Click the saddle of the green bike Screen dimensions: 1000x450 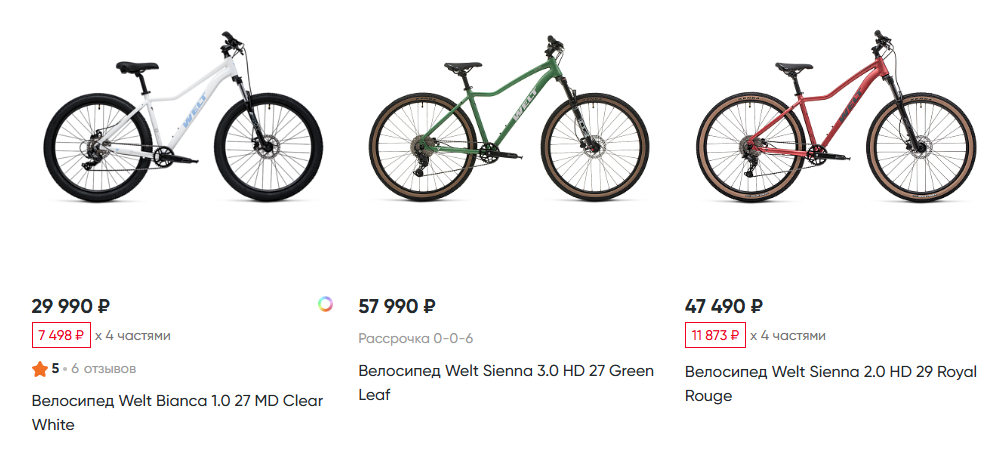(460, 68)
